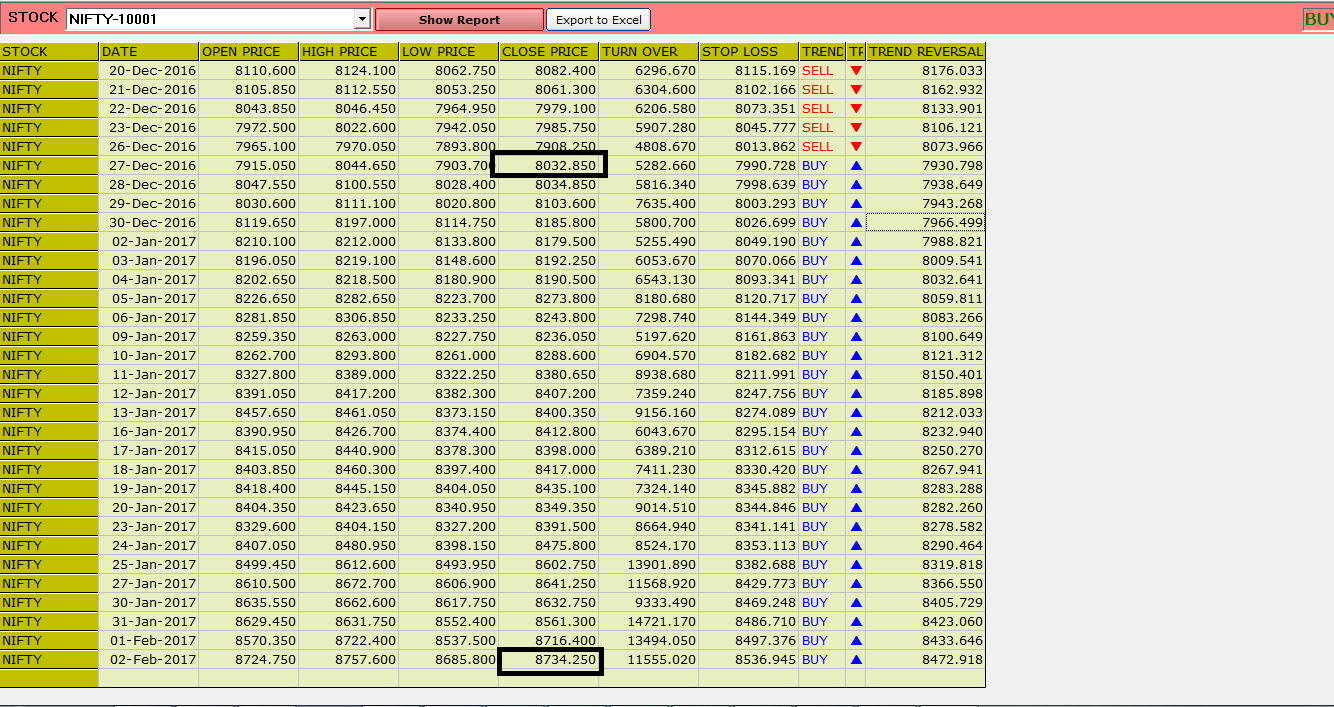The height and width of the screenshot is (707, 1334).
Task: Click the low price cell 8685.800
Action: pyautogui.click(x=449, y=660)
